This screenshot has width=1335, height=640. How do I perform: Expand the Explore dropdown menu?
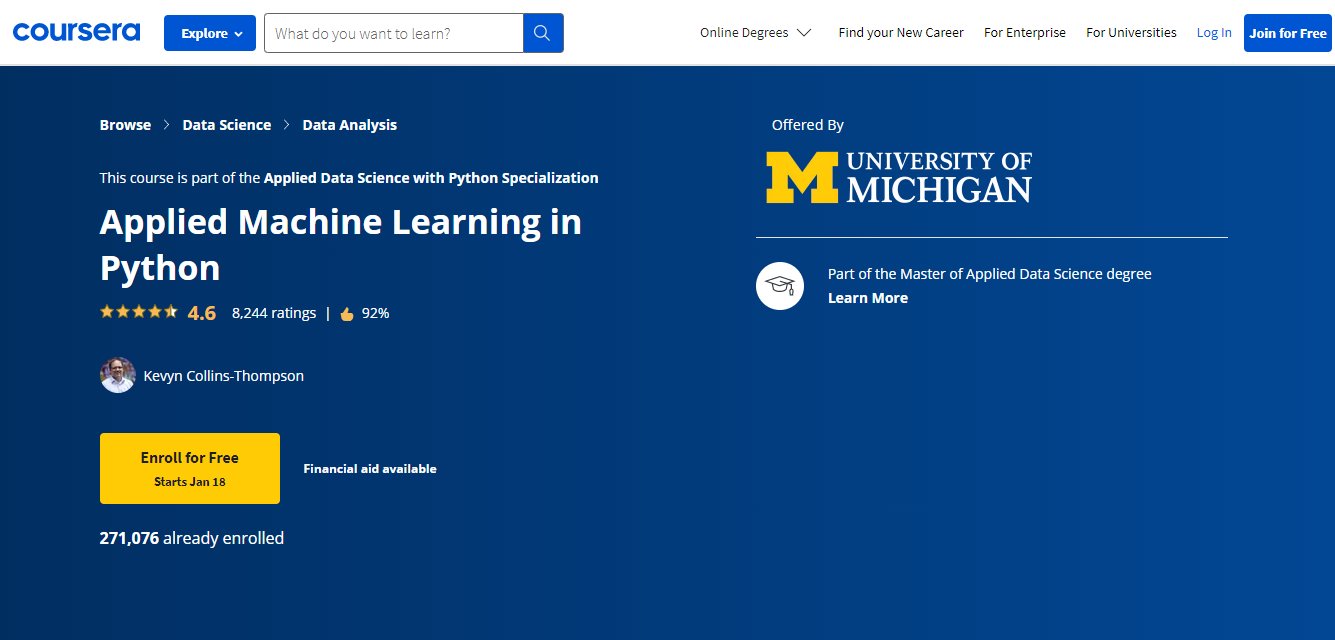[210, 33]
